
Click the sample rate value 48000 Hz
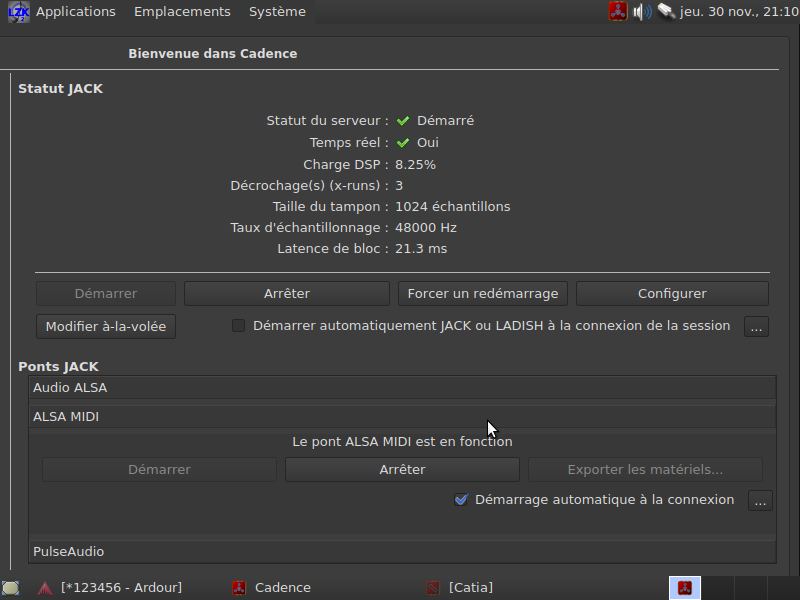click(x=426, y=228)
